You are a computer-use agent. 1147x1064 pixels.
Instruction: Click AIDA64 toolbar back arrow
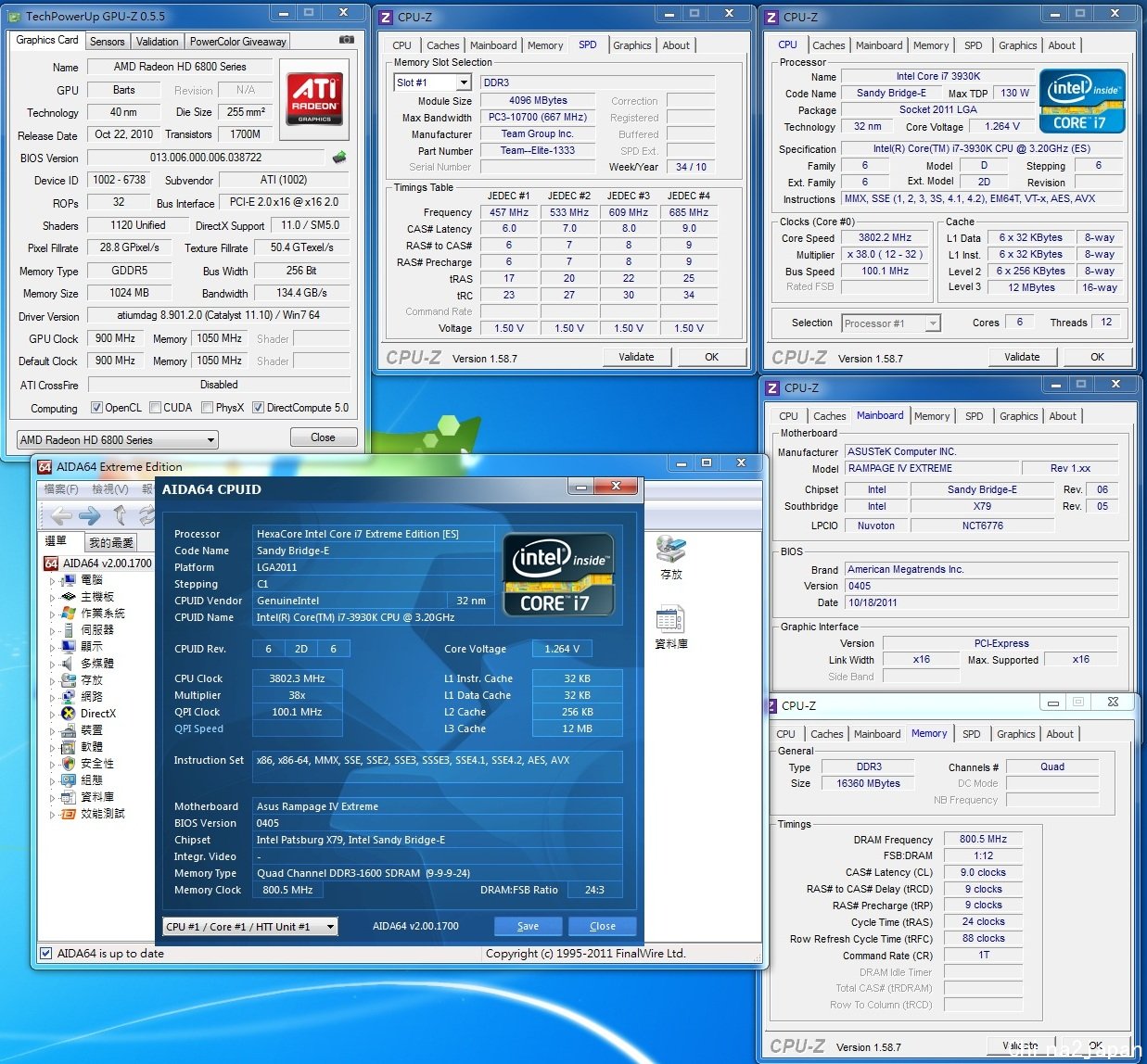point(61,515)
